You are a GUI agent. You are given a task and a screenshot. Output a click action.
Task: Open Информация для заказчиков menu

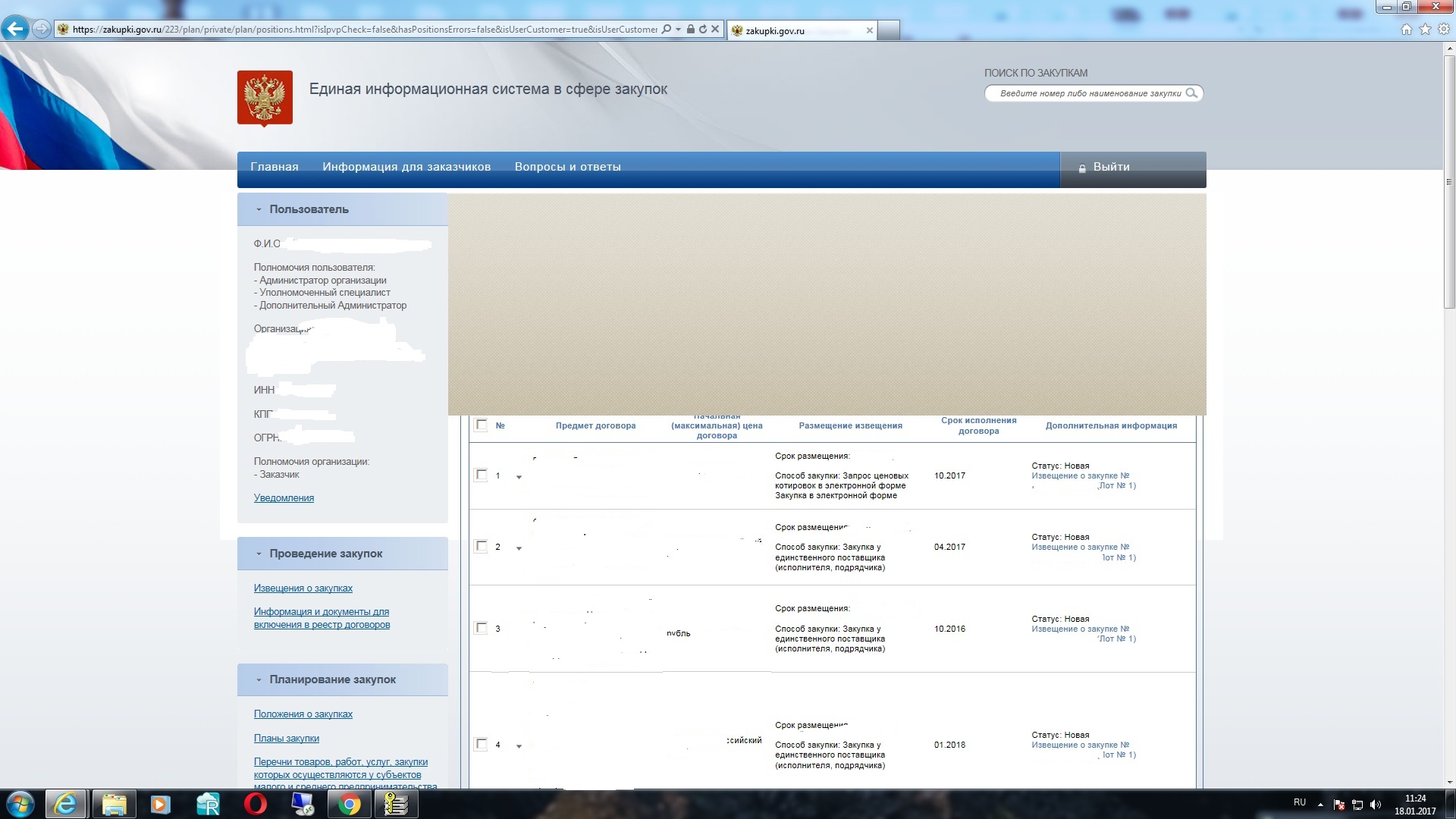(406, 167)
